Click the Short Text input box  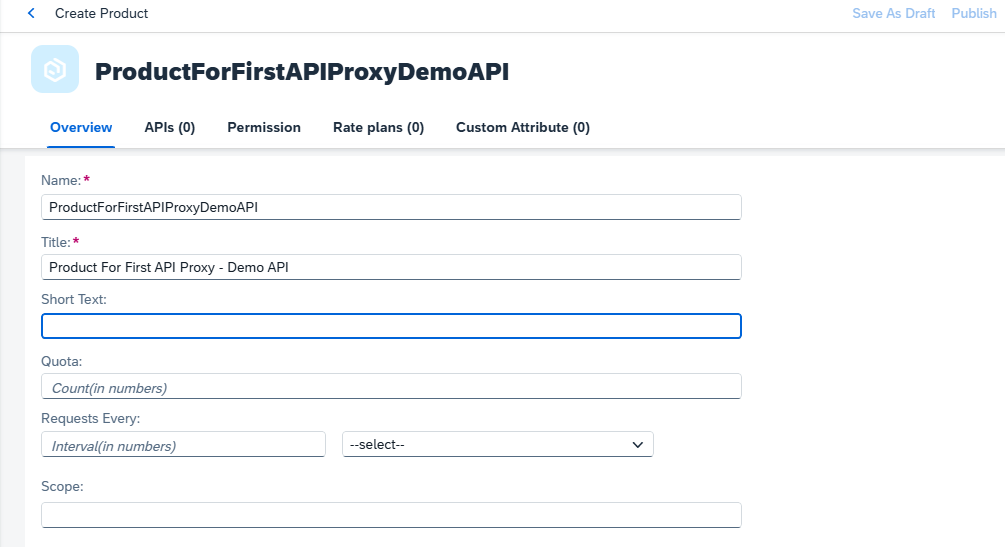click(x=391, y=326)
